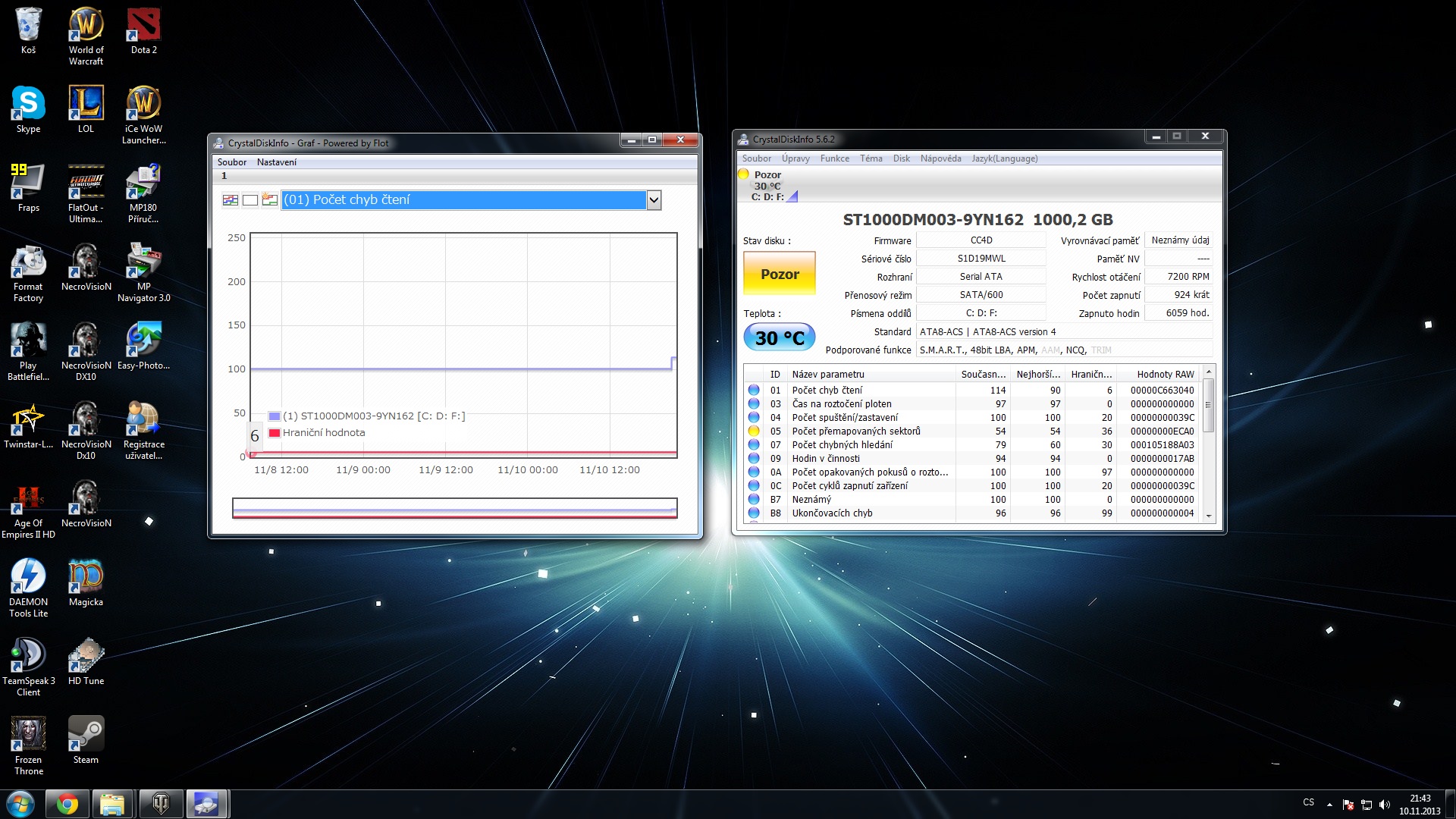The image size is (1456, 819).
Task: Click the blank graph reset icon
Action: [x=250, y=200]
